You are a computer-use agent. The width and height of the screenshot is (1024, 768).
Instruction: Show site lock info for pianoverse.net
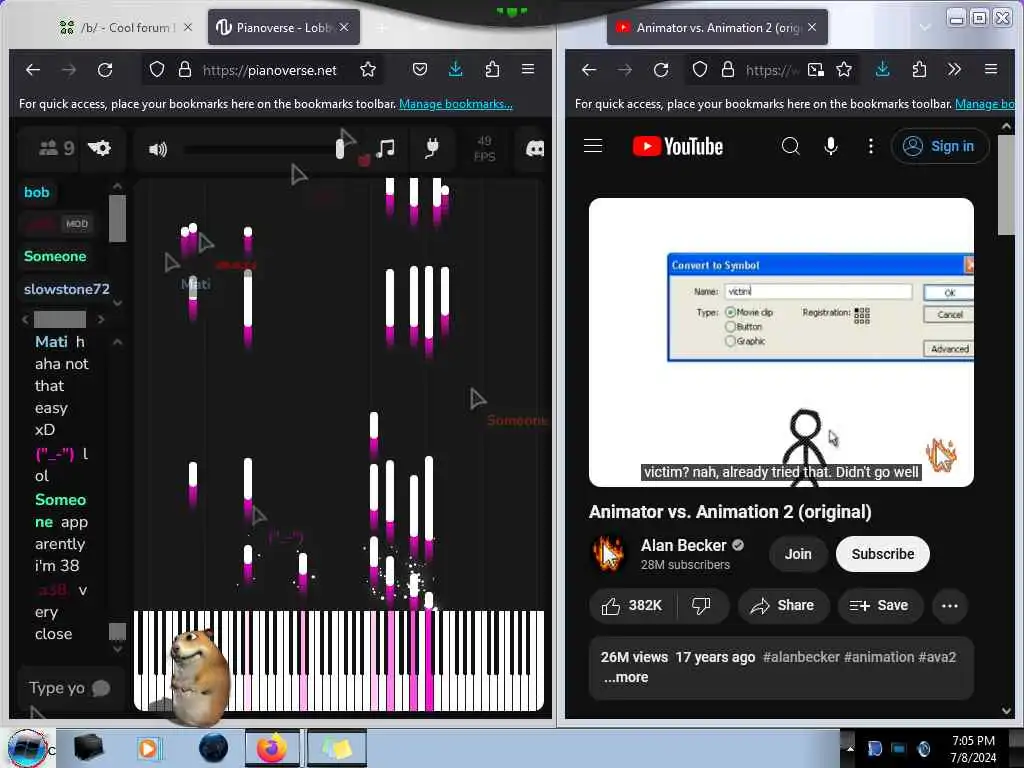(x=185, y=69)
